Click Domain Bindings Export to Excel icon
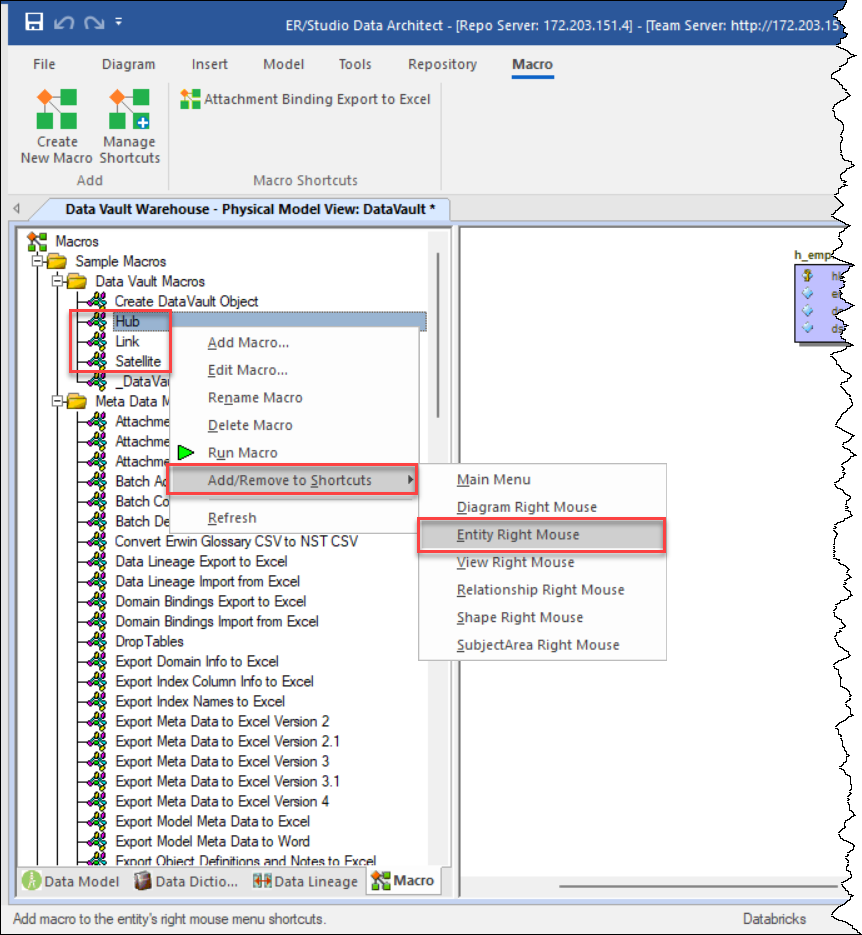This screenshot has width=862, height=935. pos(97,601)
